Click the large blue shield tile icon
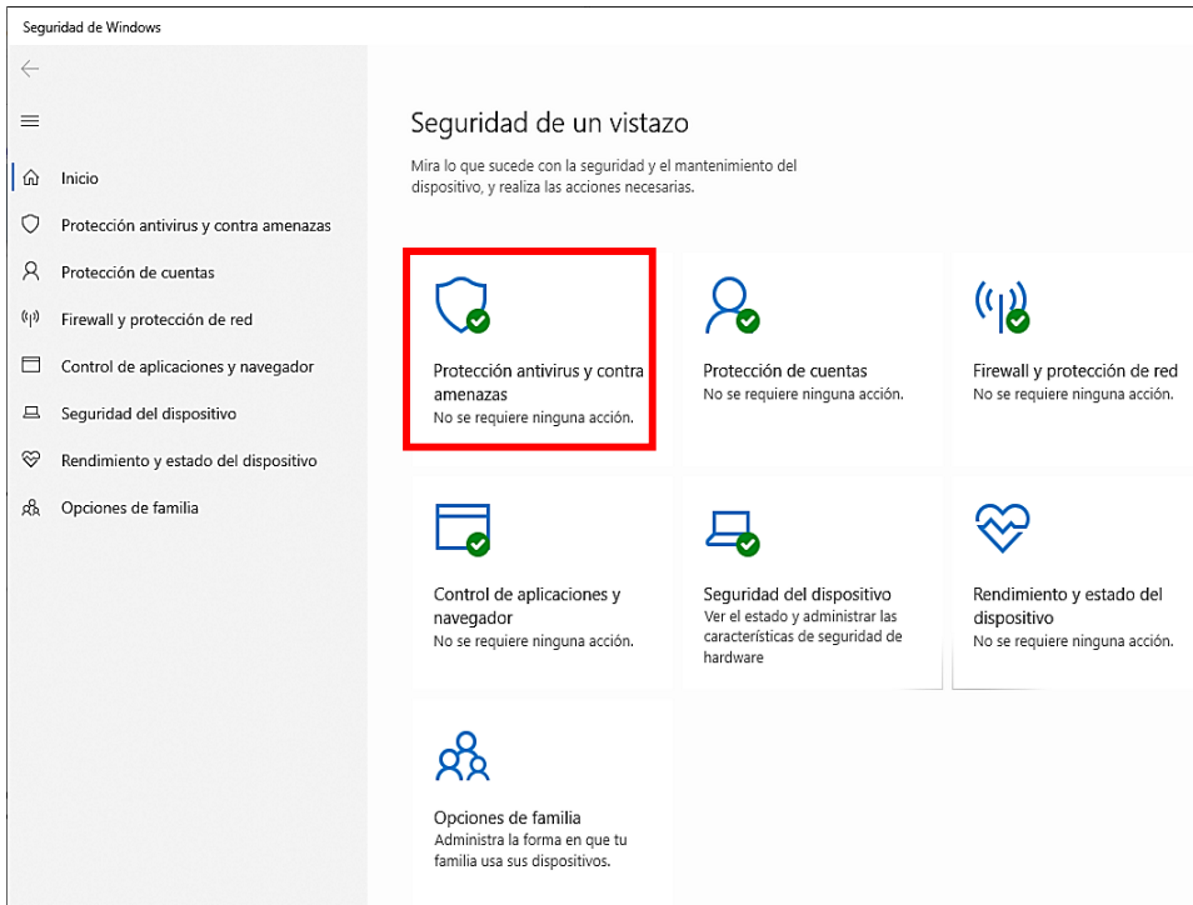1193x905 pixels. 462,305
